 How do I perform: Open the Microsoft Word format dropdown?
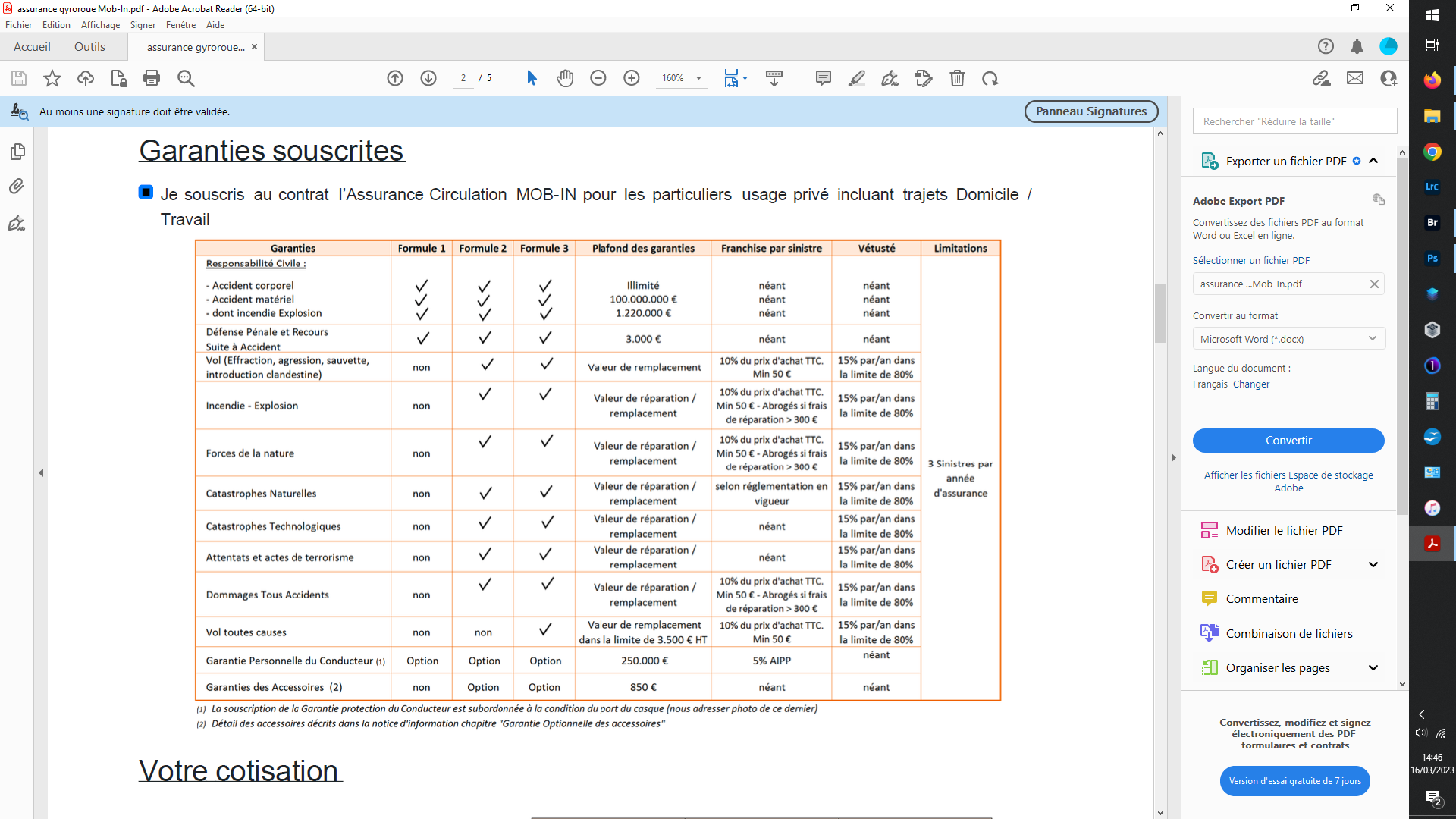pos(1288,339)
